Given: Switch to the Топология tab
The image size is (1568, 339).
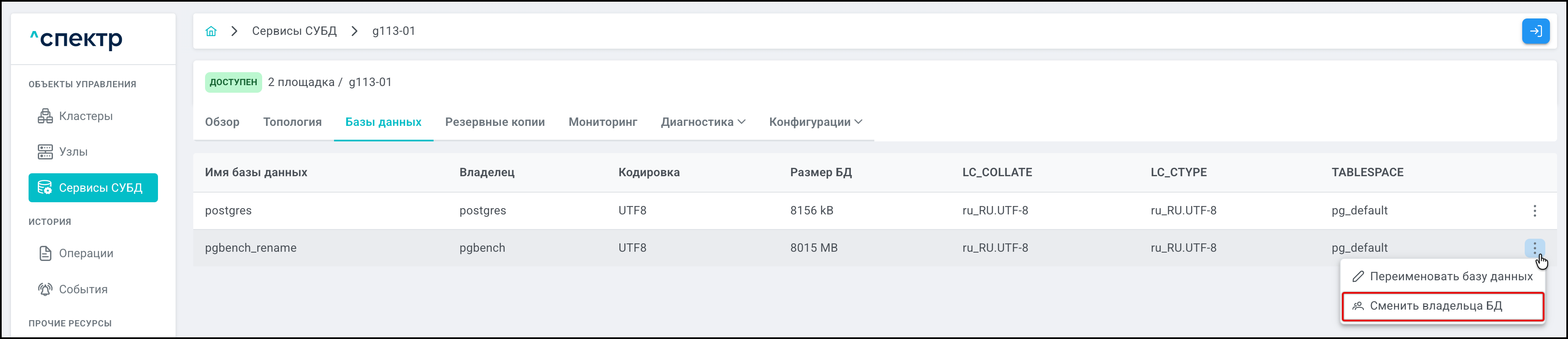Looking at the screenshot, I should [292, 122].
